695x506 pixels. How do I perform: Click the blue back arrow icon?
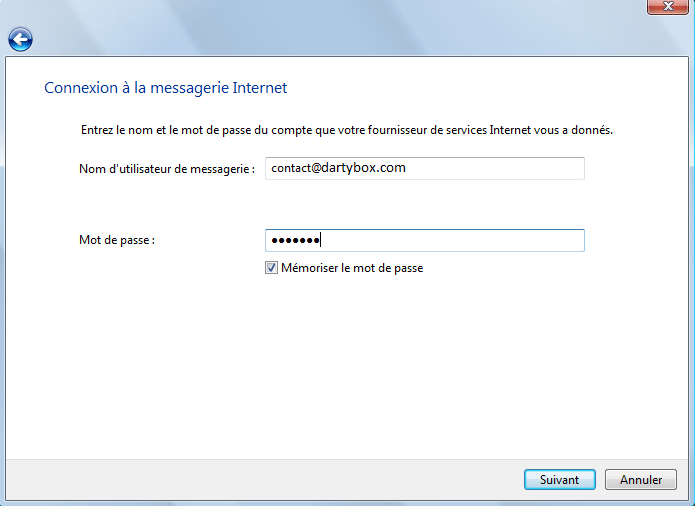click(x=20, y=39)
